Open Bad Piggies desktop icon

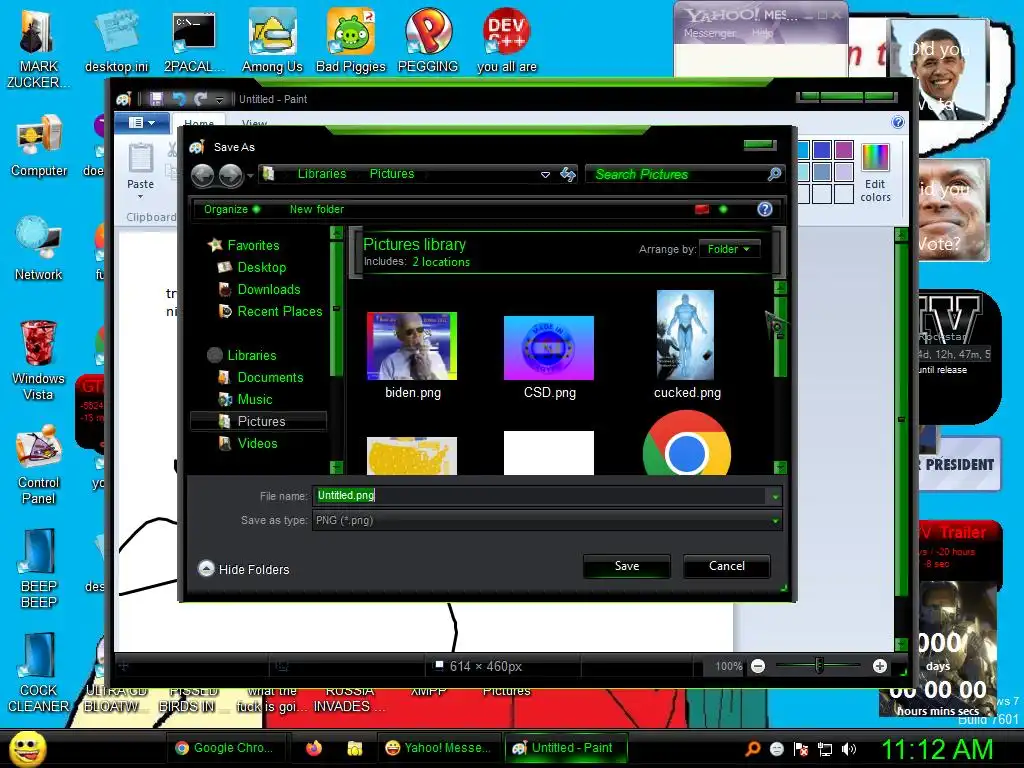click(351, 40)
